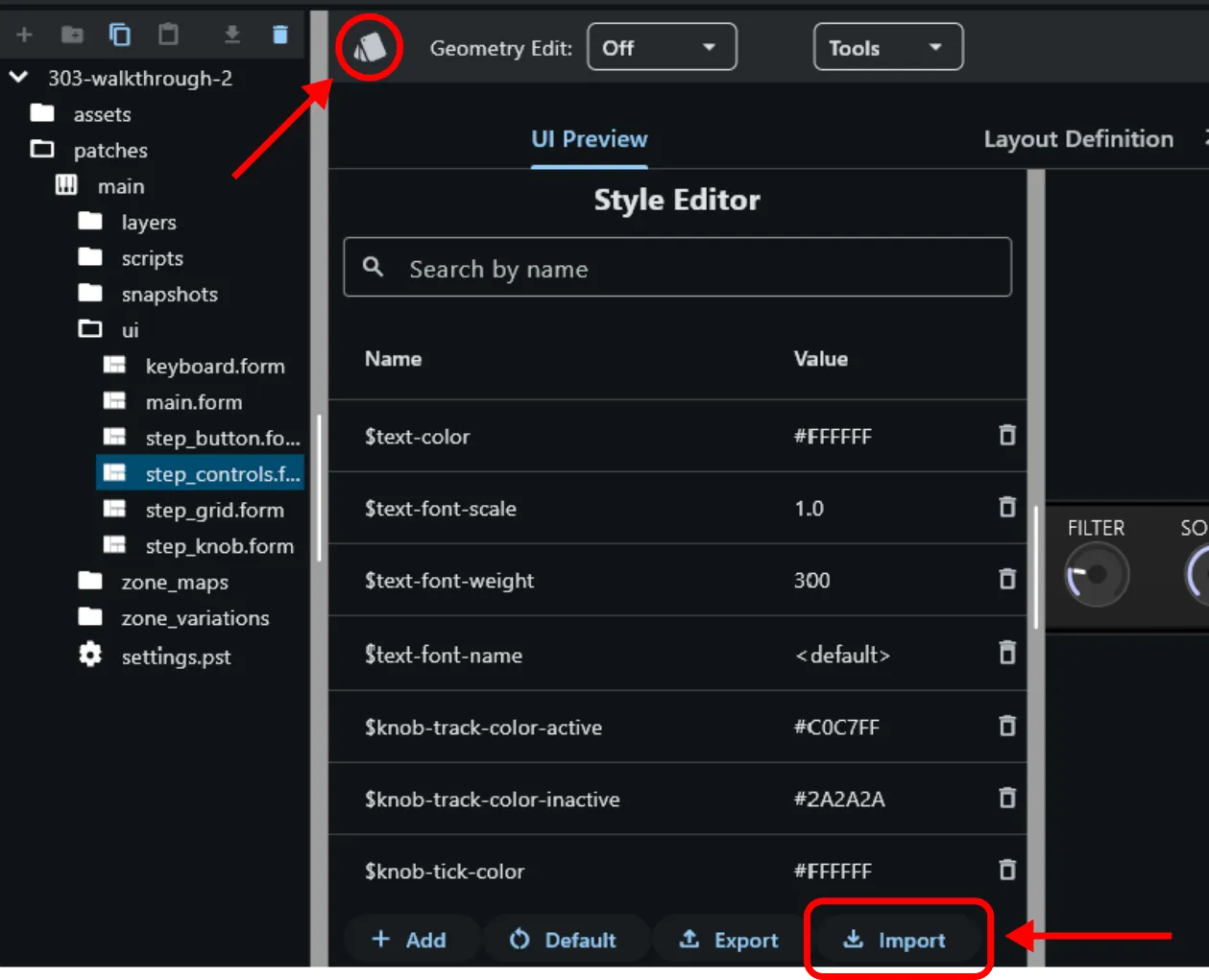Click the paste clipboard icon in file toolbar
1209x980 pixels.
pyautogui.click(x=168, y=35)
